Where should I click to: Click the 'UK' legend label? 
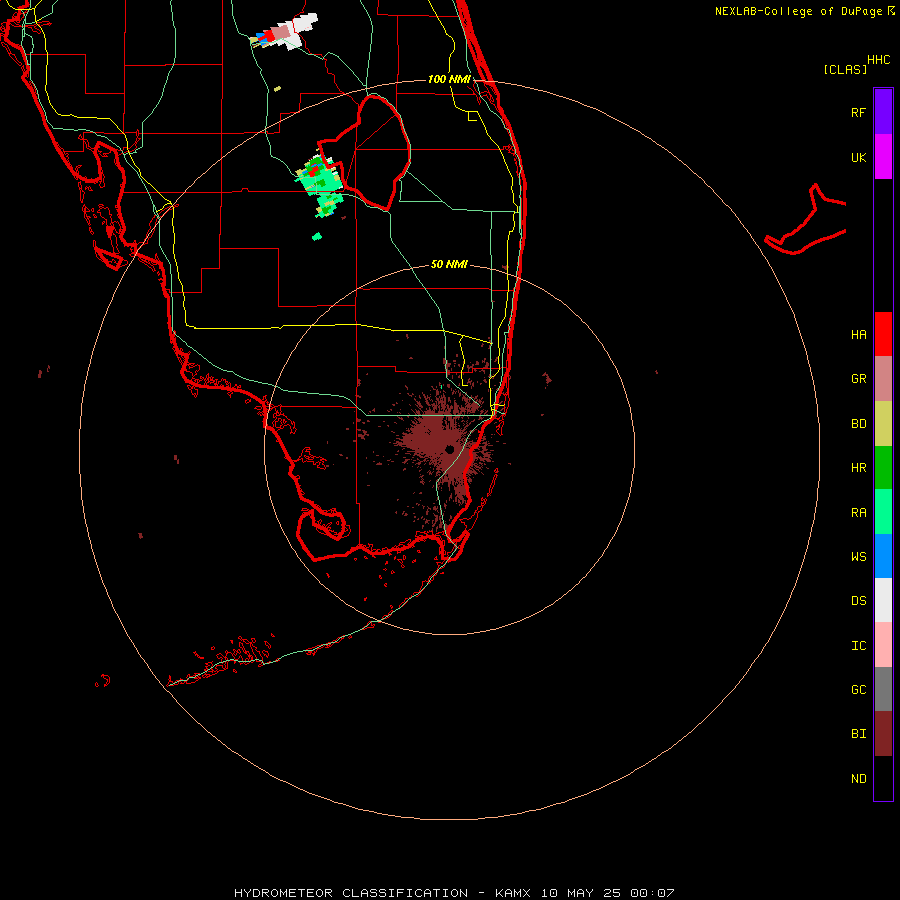point(858,157)
